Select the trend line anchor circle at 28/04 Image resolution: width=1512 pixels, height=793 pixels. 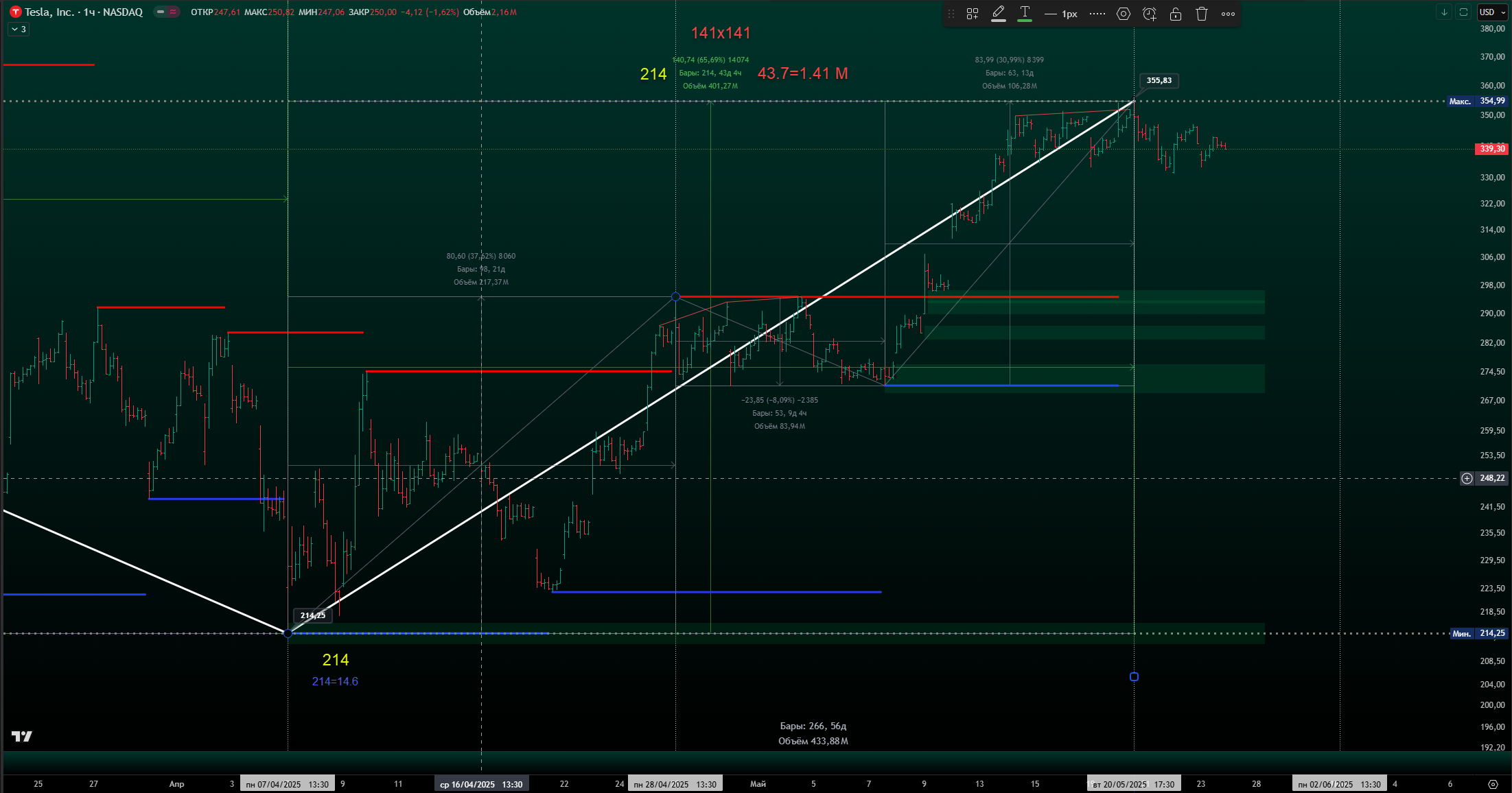(676, 296)
